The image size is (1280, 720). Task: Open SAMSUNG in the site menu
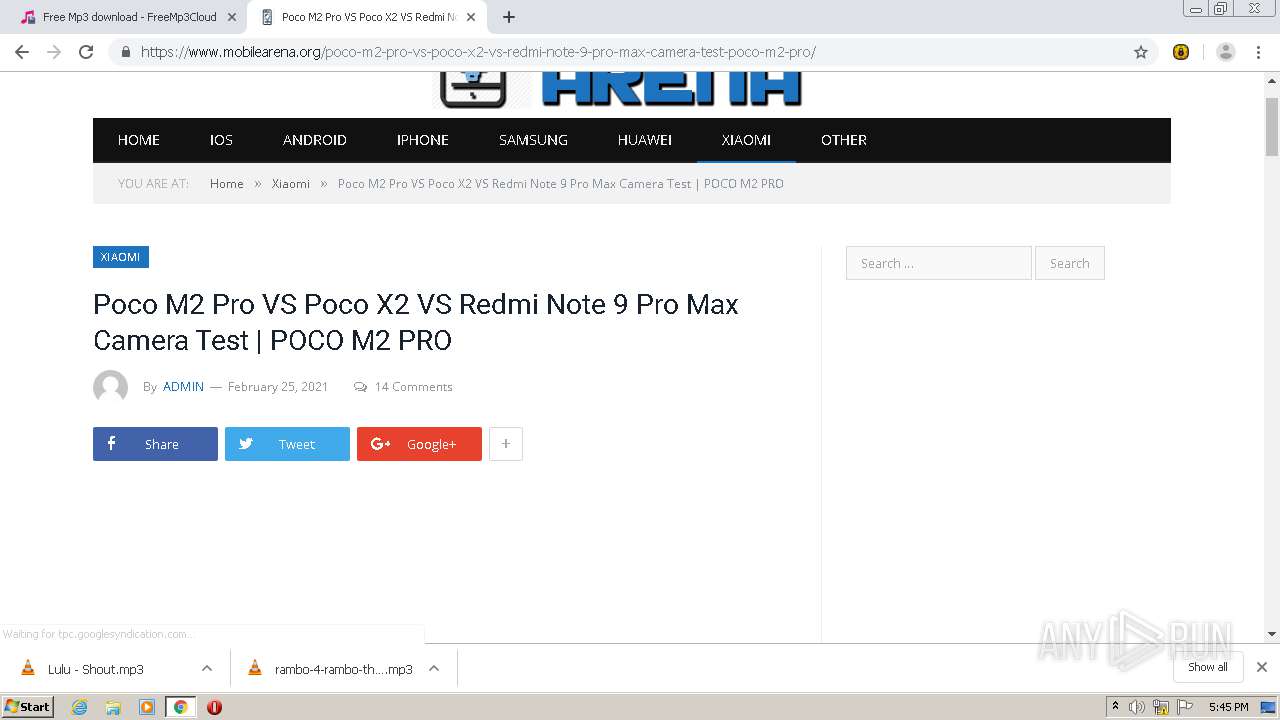pos(533,140)
